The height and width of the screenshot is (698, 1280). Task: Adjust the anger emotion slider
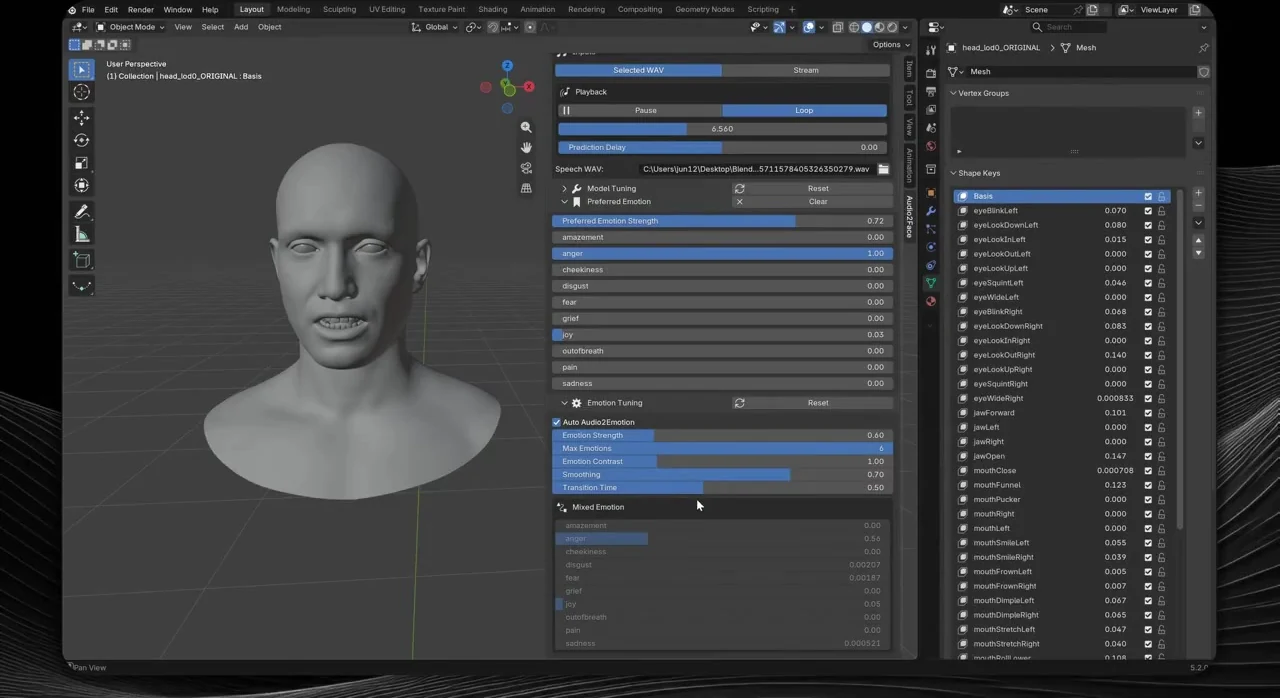click(721, 253)
